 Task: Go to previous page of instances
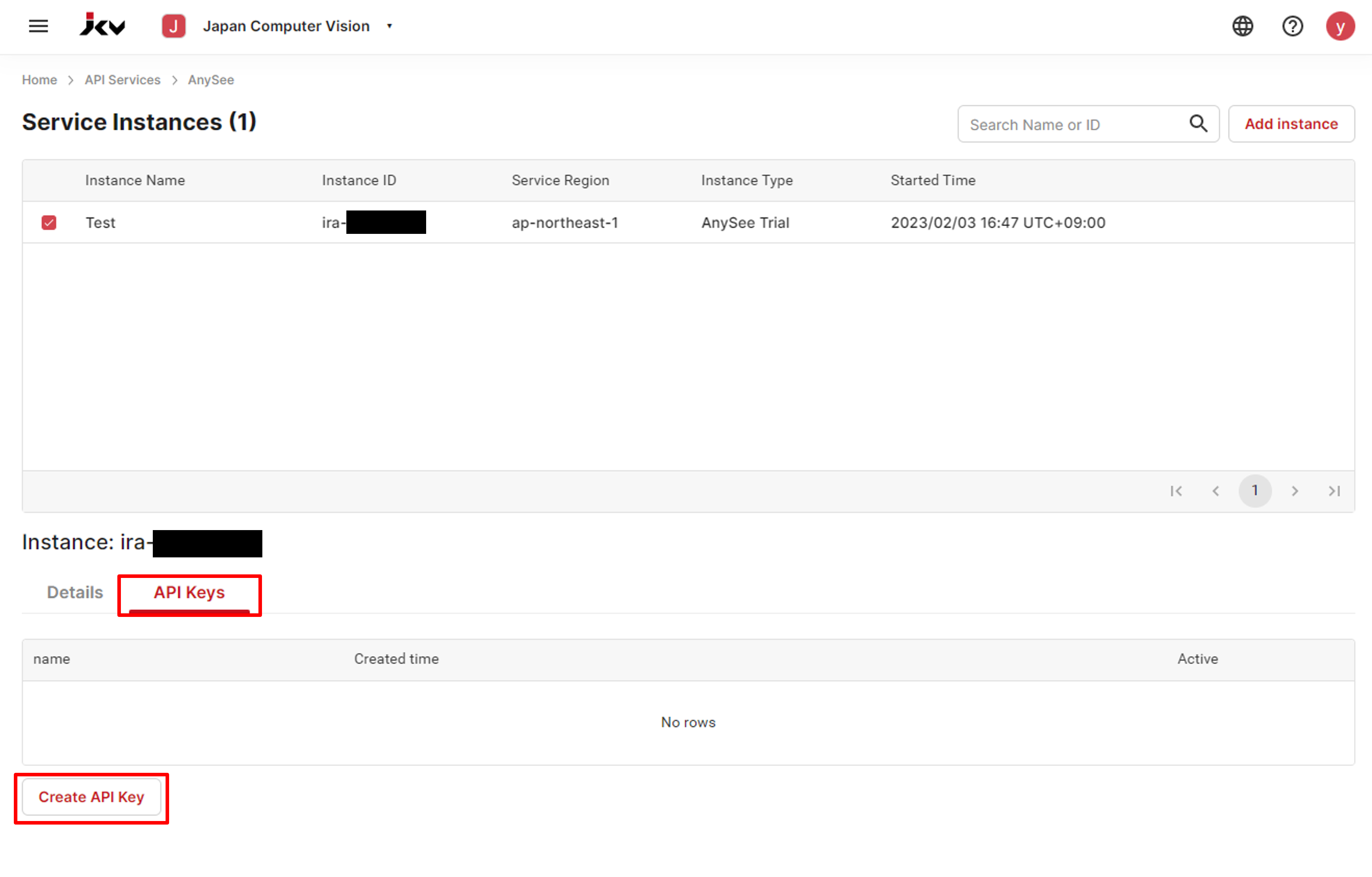[x=1215, y=491]
